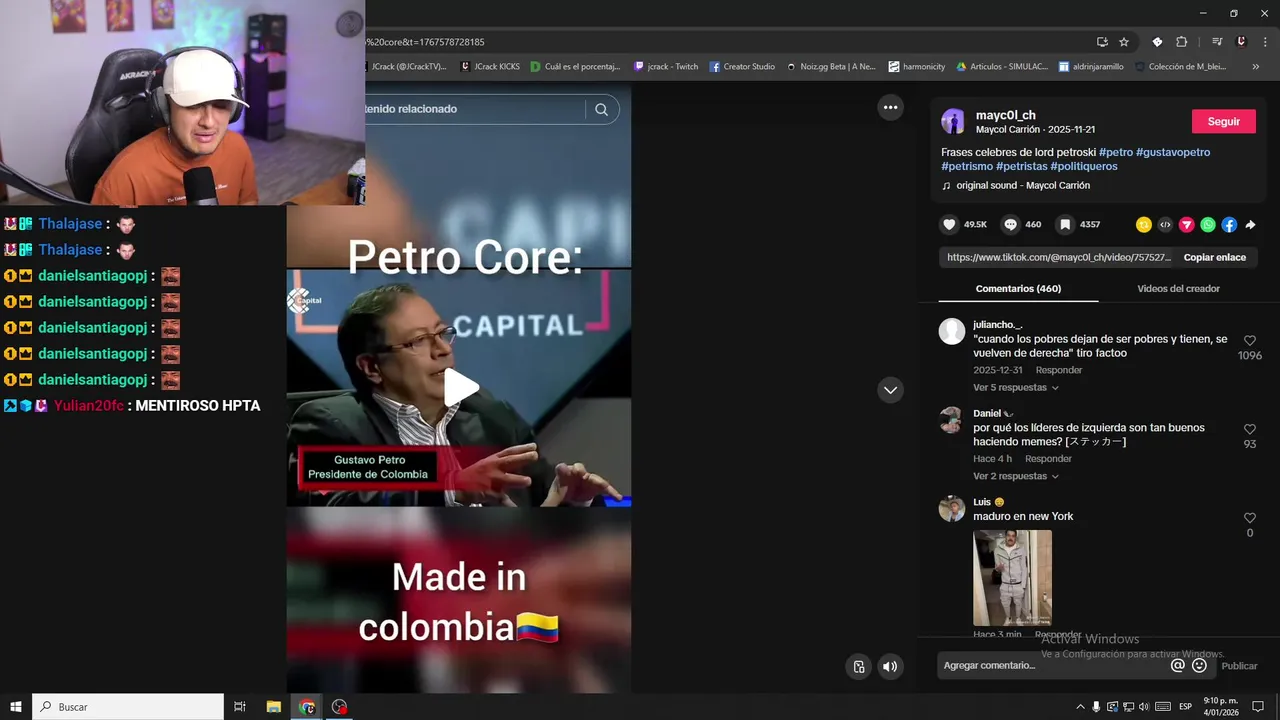Open Task View on the taskbar
The height and width of the screenshot is (720, 1280).
pos(240,707)
